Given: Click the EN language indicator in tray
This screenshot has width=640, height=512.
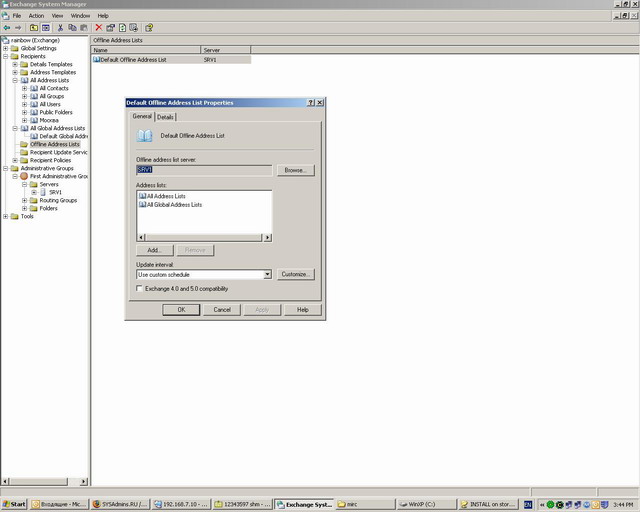Looking at the screenshot, I should pyautogui.click(x=528, y=505).
